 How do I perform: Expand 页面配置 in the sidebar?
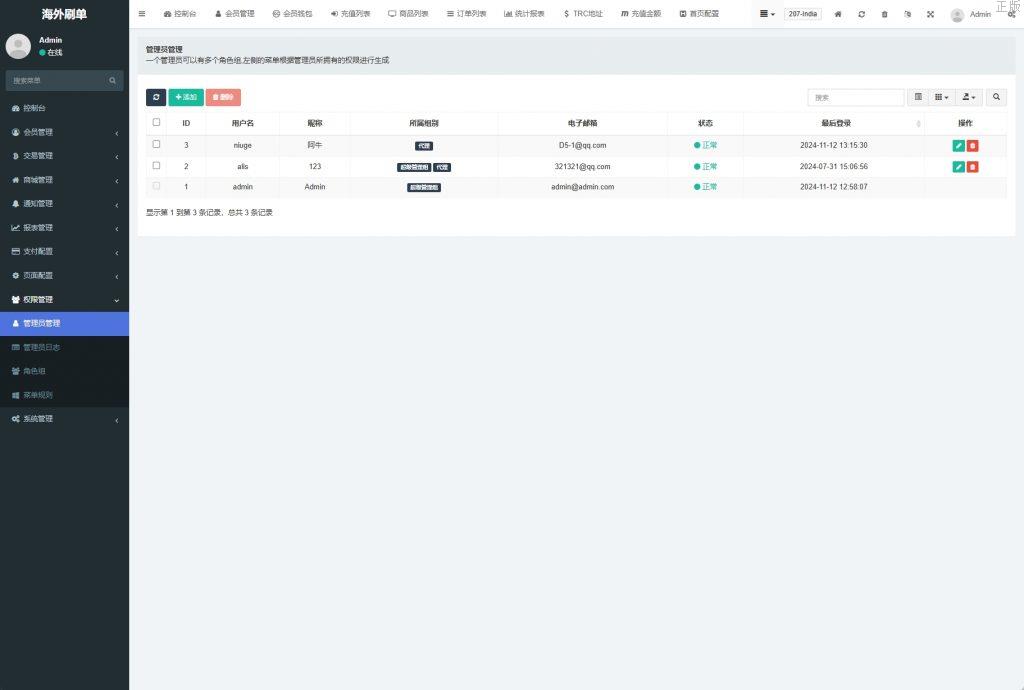[64, 275]
